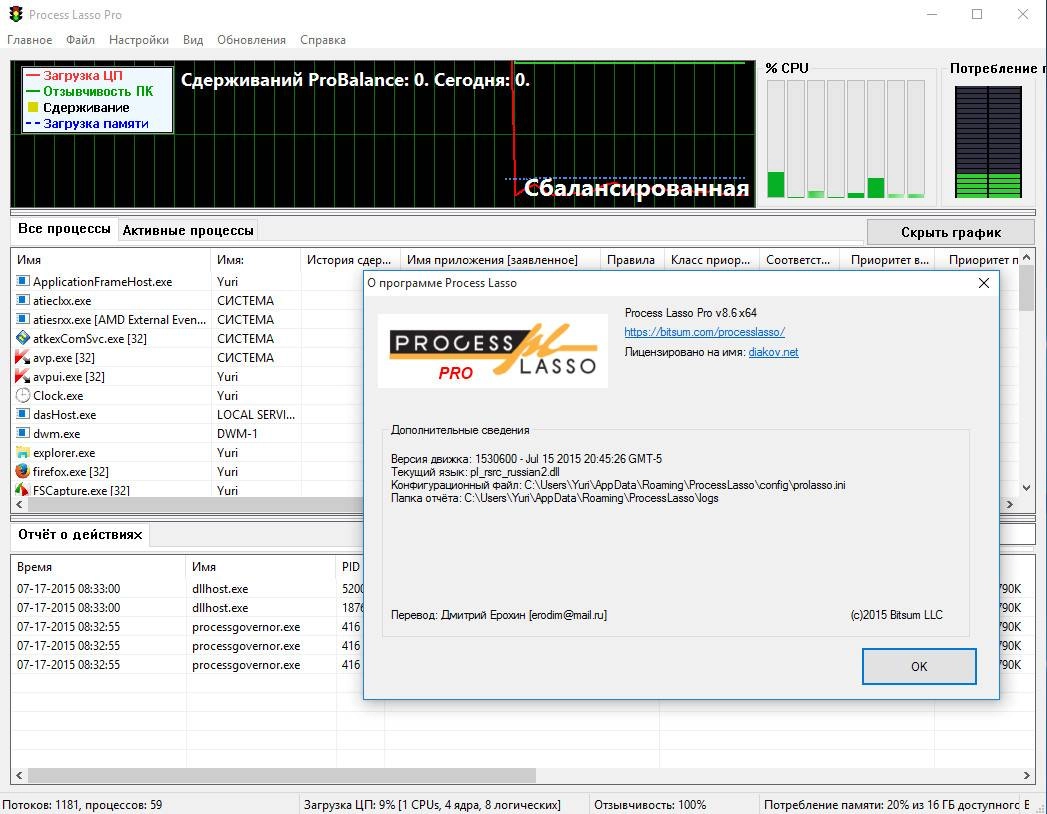Click the Process Lasso Pro logo image

pyautogui.click(x=493, y=351)
